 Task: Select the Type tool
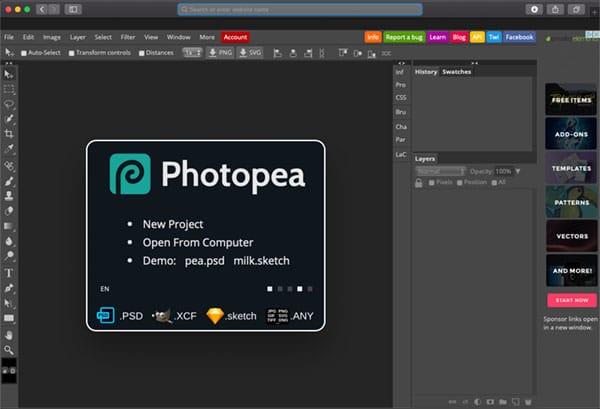[8, 273]
